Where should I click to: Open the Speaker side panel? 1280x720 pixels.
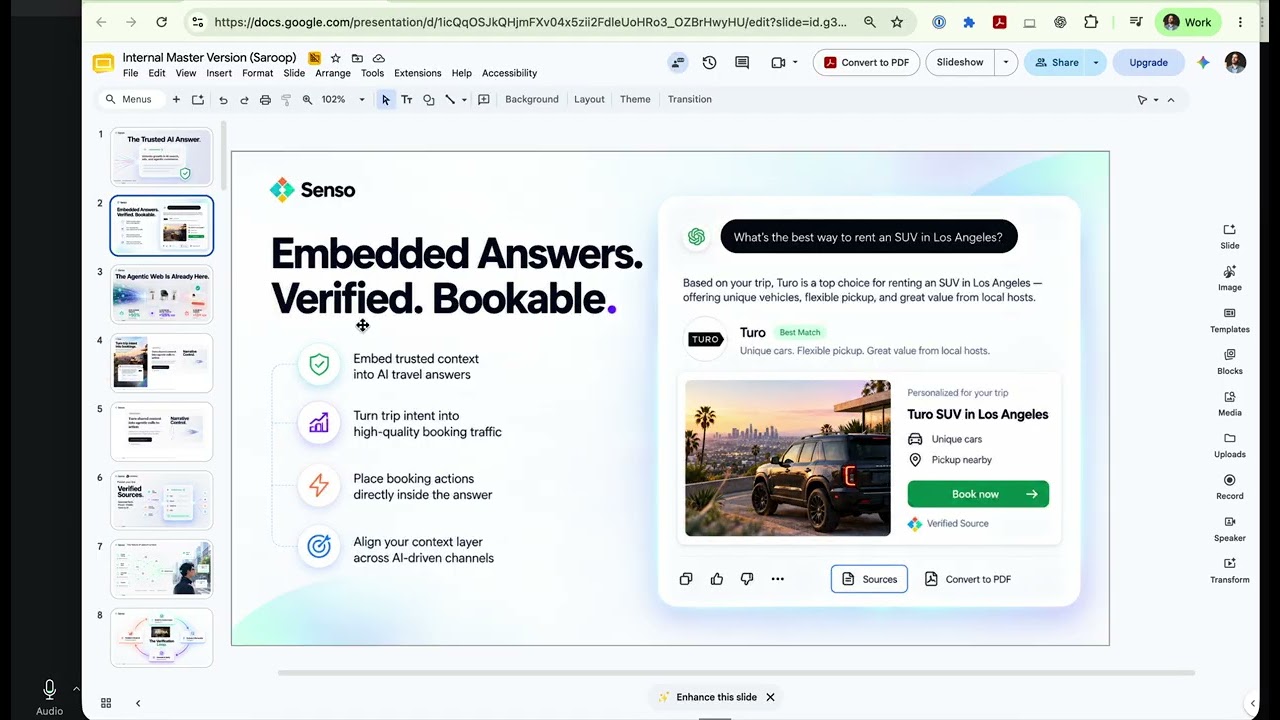click(x=1230, y=529)
